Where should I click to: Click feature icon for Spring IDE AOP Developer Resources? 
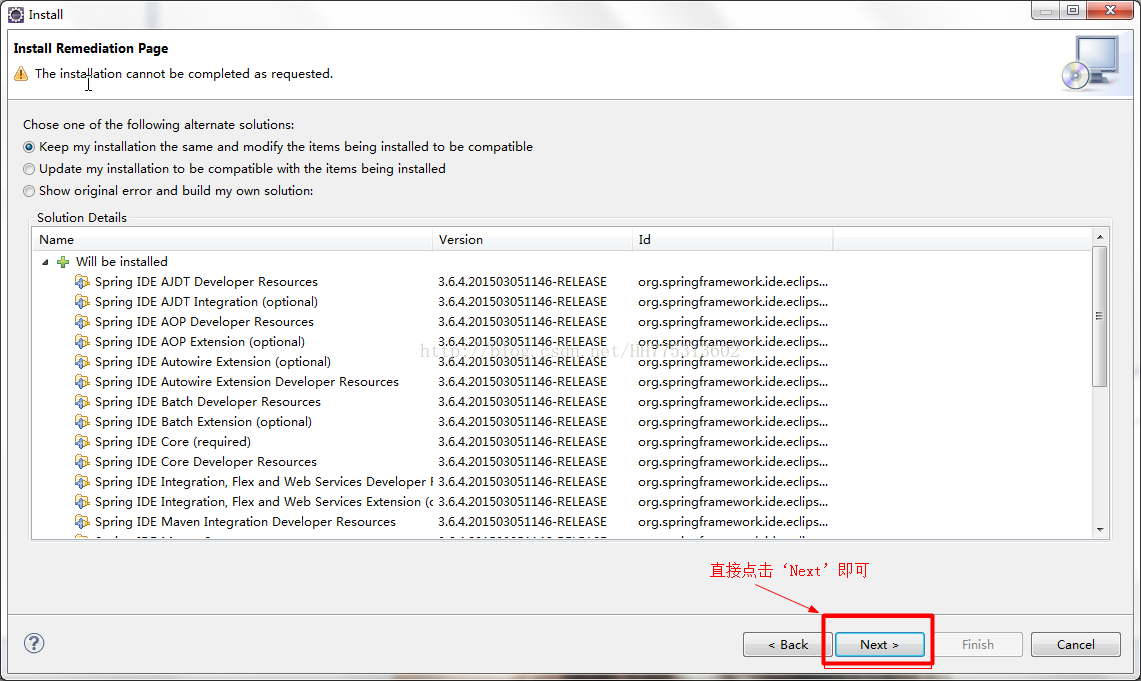82,322
